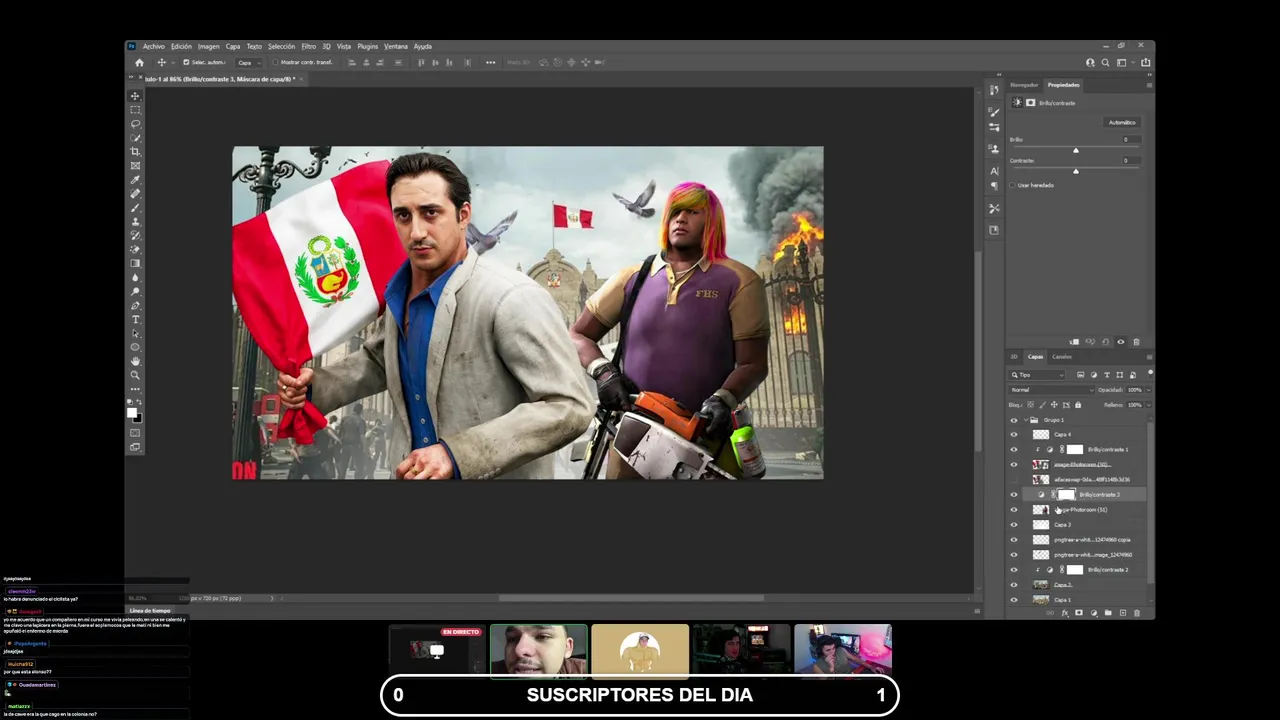Hide the Capa 1 layer
Viewport: 1280px width, 720px height.
point(1013,600)
